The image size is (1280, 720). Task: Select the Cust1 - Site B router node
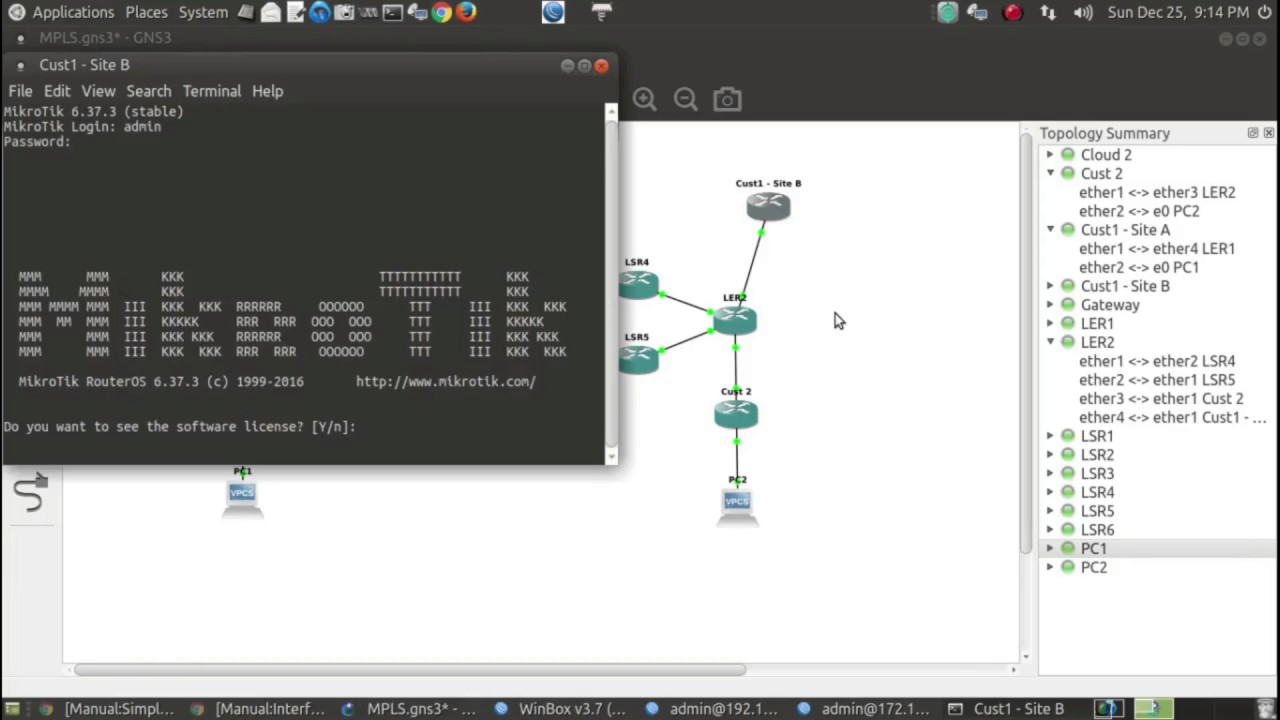coord(768,207)
